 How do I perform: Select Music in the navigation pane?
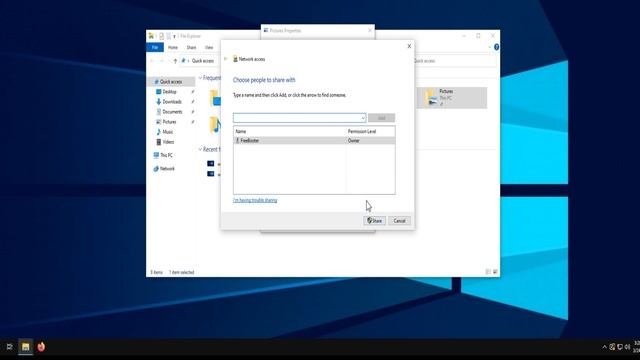tap(167, 132)
